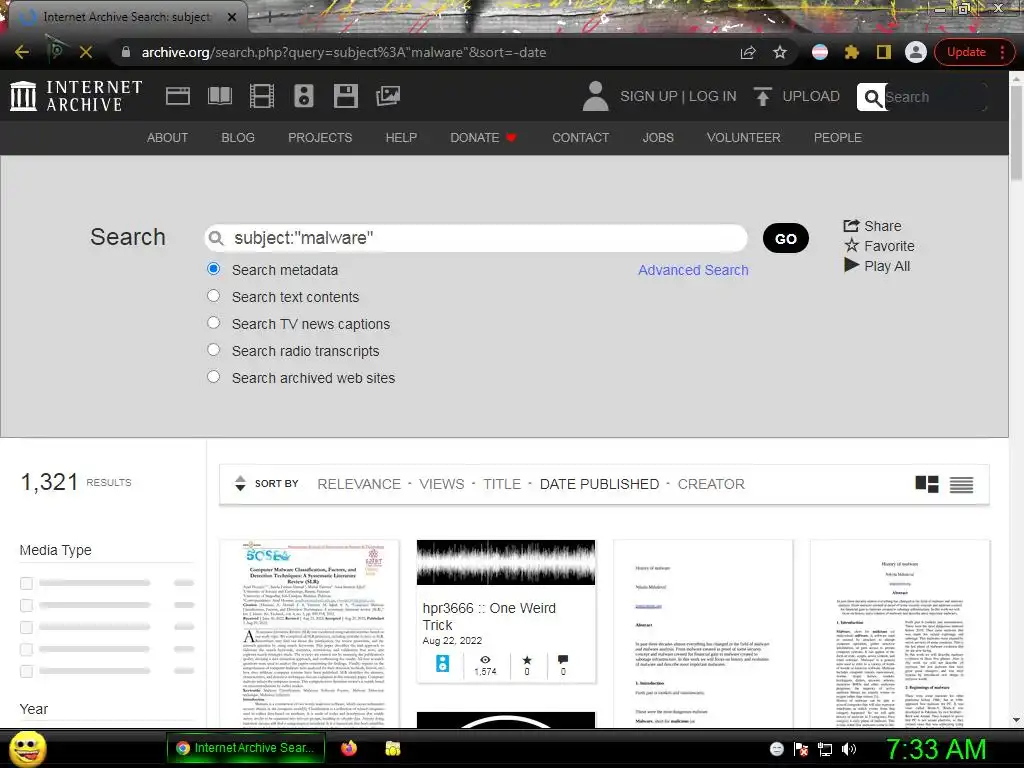Sort results by DATE PUBLISHED
This screenshot has height=768, width=1024.
(600, 484)
